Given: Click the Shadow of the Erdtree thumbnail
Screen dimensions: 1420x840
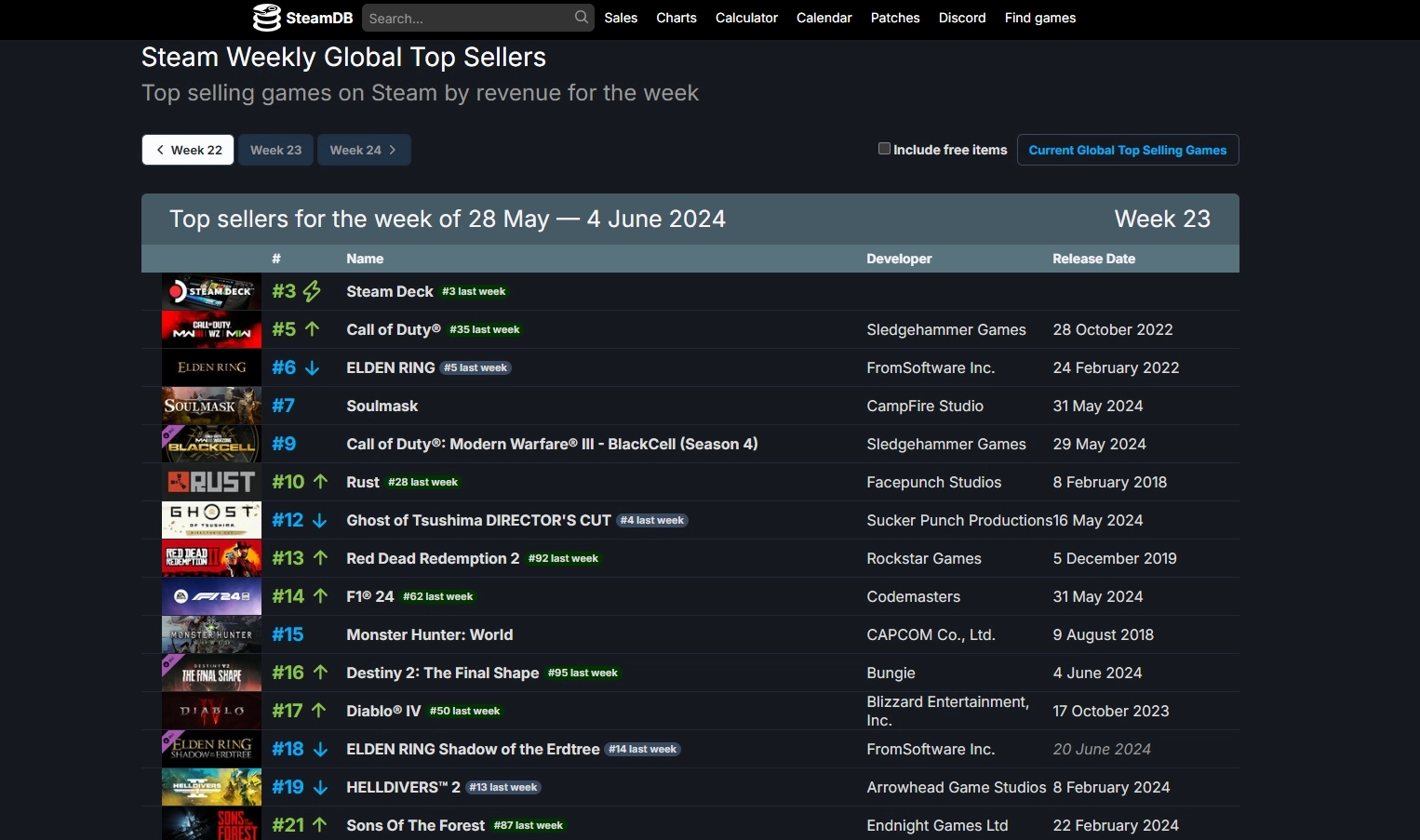Looking at the screenshot, I should pos(211,749).
